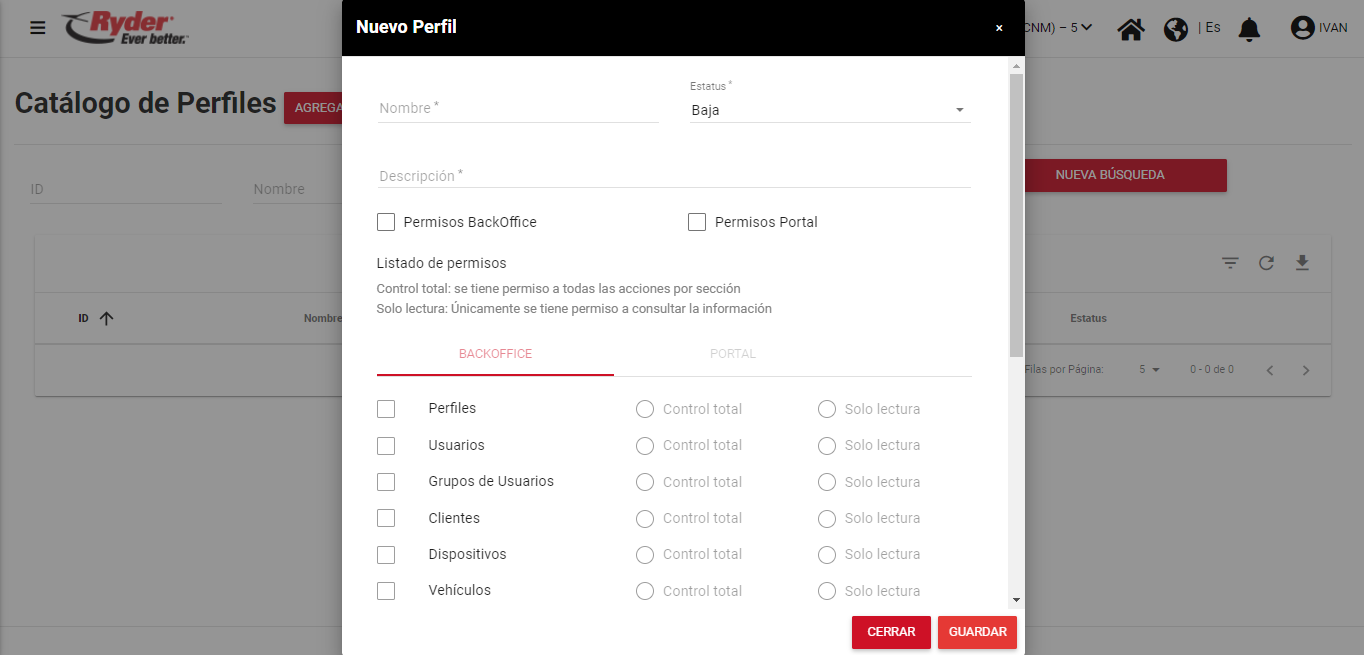Enable the Permisos BackOffice checkbox
1364x655 pixels.
386,222
